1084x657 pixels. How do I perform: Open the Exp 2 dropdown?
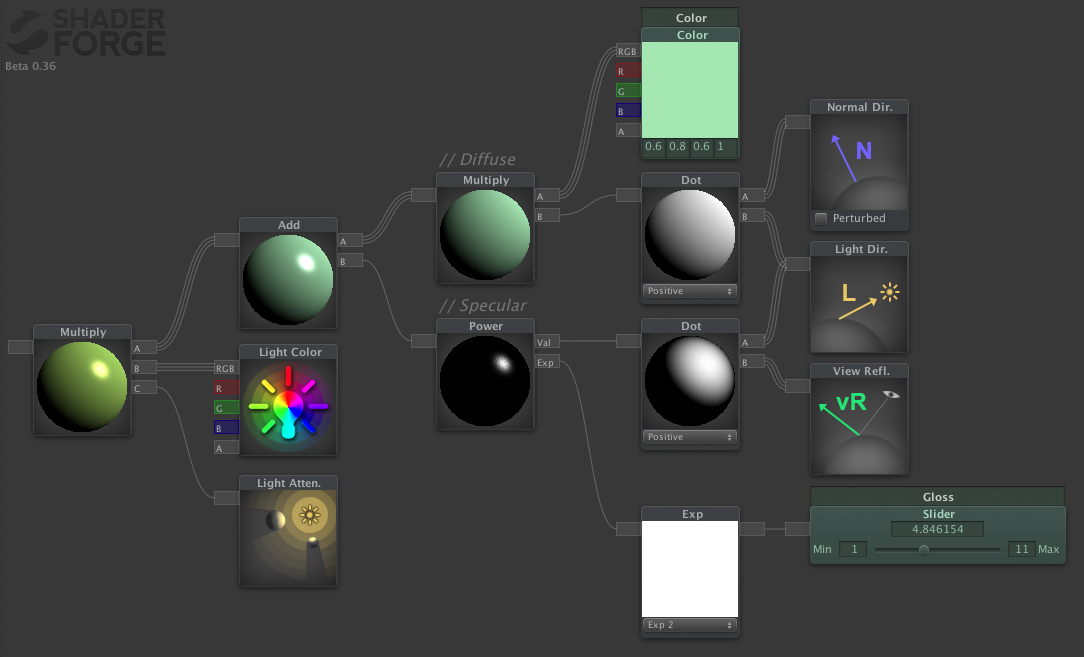(x=690, y=625)
